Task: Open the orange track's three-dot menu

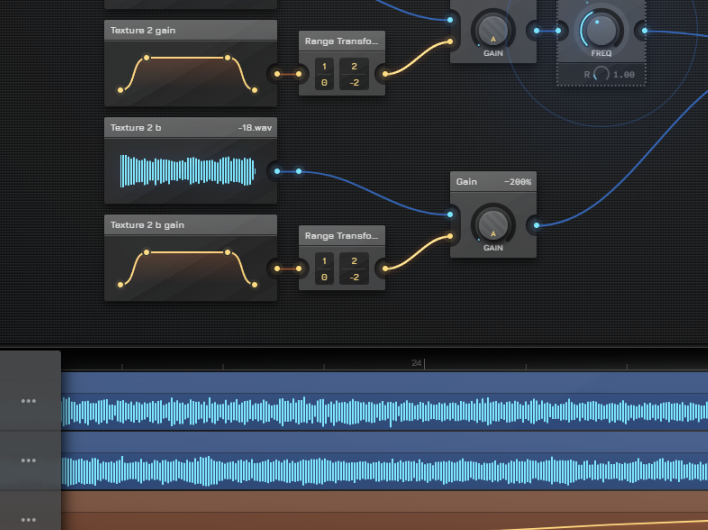Action: pyautogui.click(x=28, y=519)
